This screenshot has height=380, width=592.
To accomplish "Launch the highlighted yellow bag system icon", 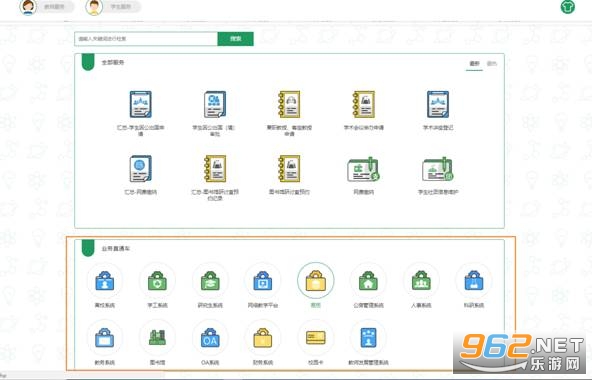I will (x=316, y=281).
